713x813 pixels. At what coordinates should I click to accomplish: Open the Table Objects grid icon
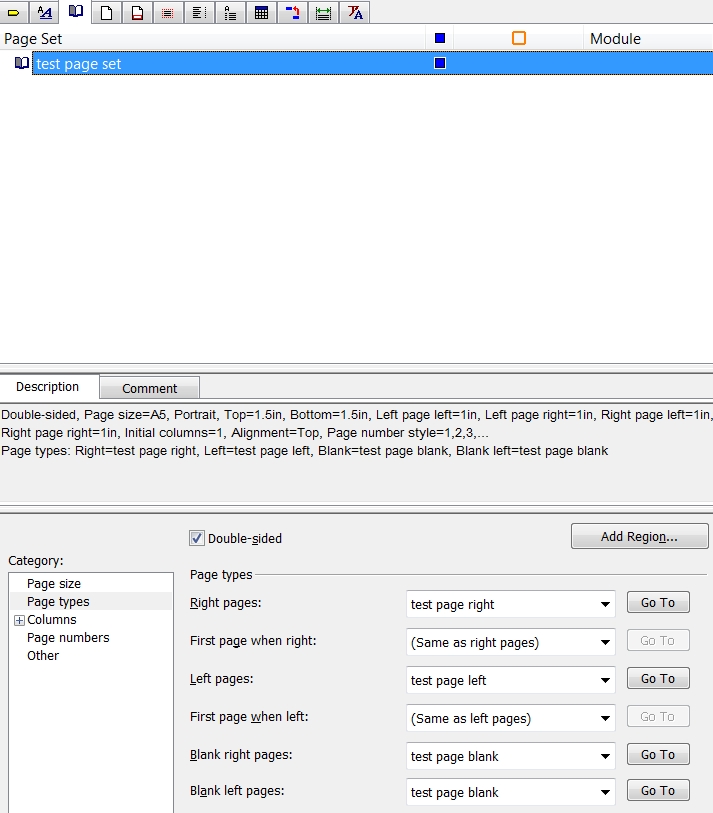click(x=261, y=12)
